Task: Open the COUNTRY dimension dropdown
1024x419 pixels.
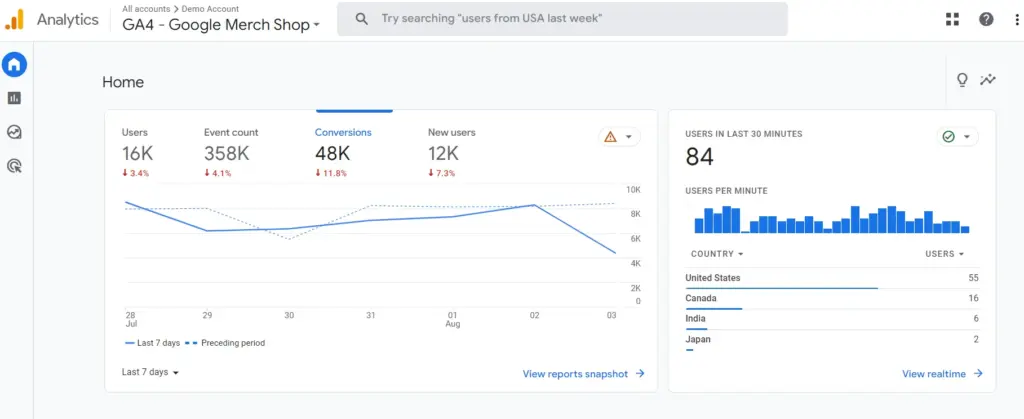Action: tap(717, 254)
